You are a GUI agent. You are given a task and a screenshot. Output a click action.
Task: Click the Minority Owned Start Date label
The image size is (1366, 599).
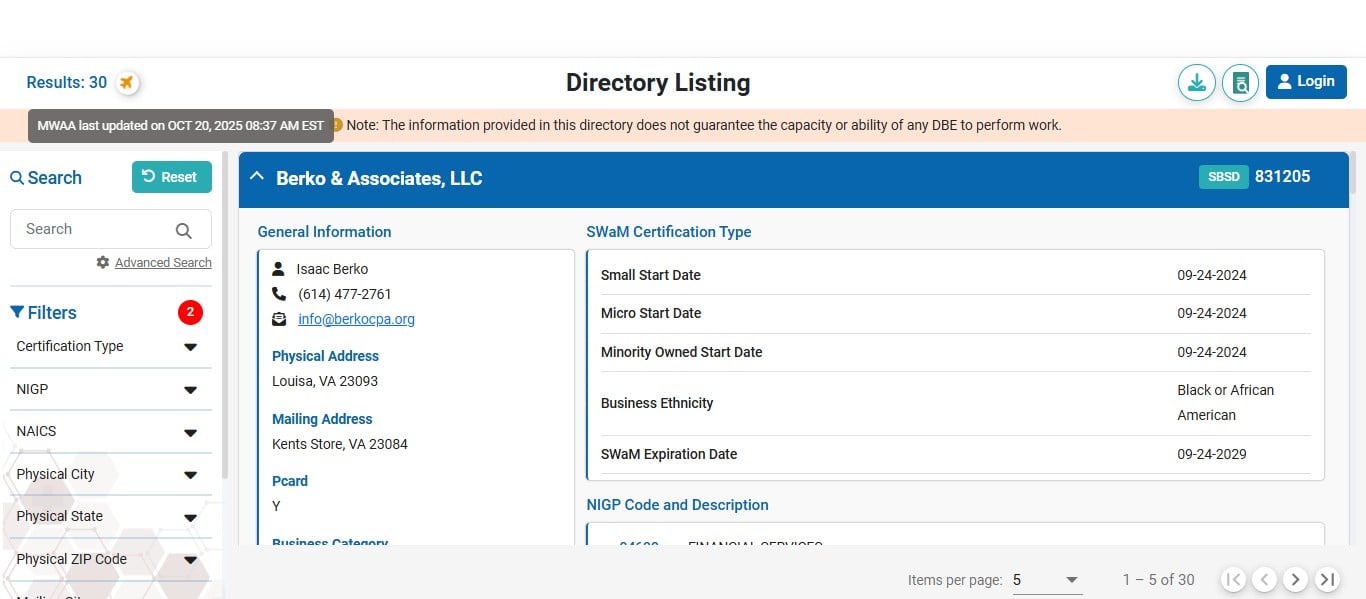[x=682, y=352]
